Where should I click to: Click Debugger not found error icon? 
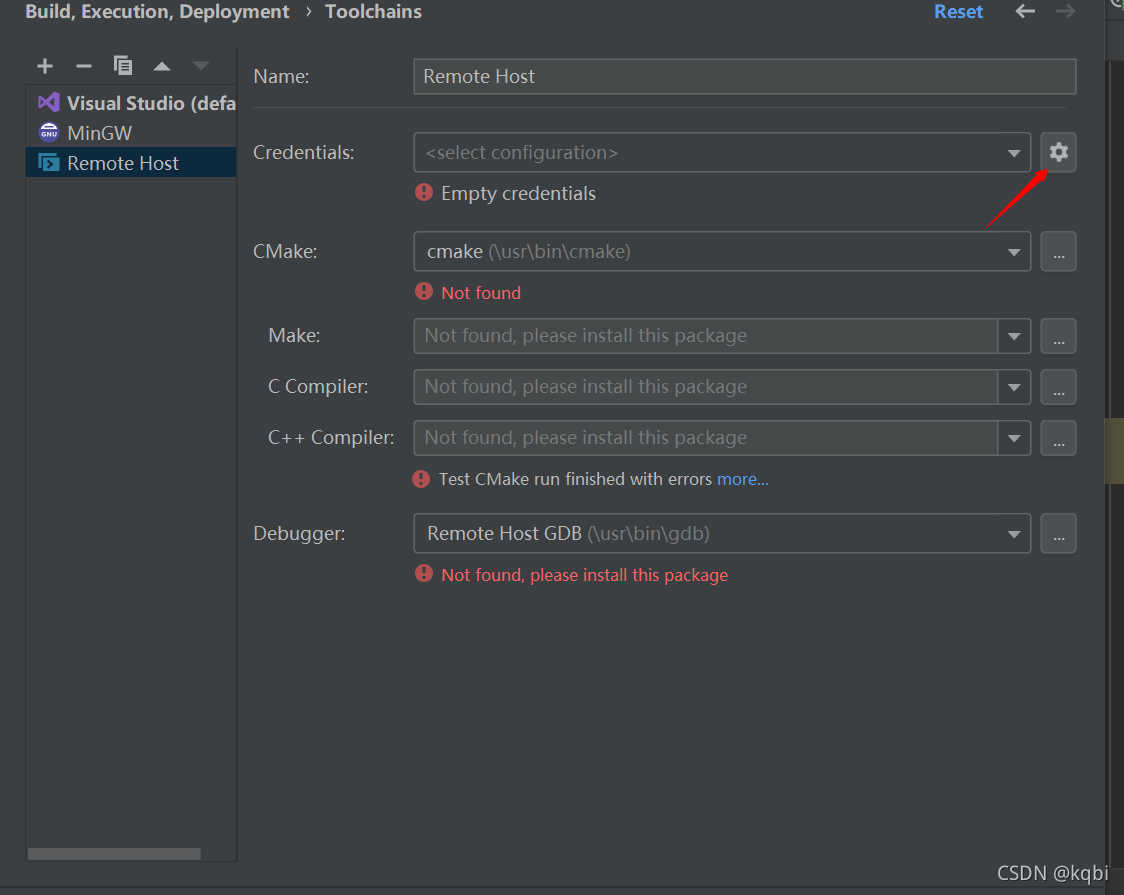pos(424,573)
